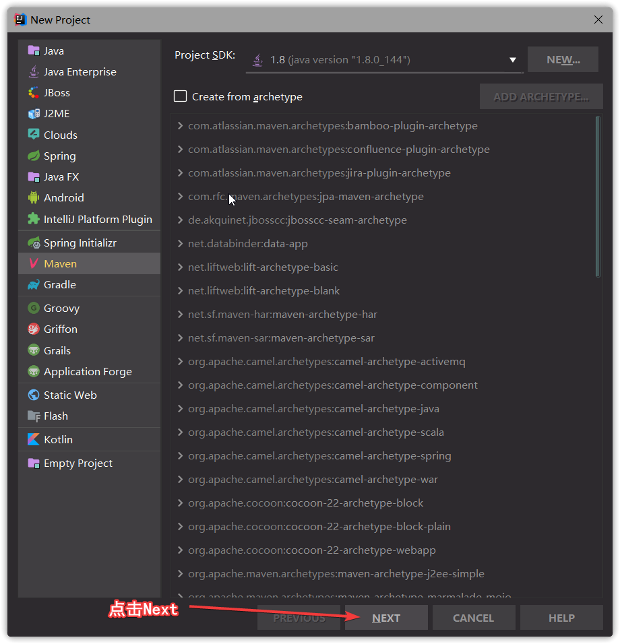Click the Maven icon in the sidebar
The width and height of the screenshot is (620, 644).
coord(33,264)
